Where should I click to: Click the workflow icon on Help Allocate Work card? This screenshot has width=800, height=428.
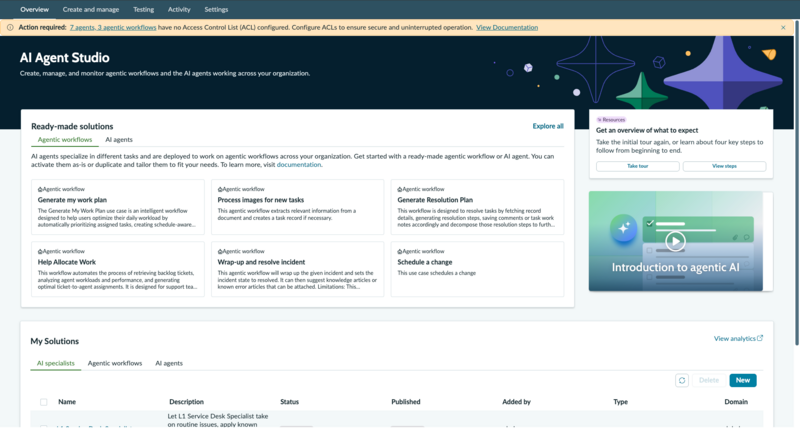click(40, 251)
